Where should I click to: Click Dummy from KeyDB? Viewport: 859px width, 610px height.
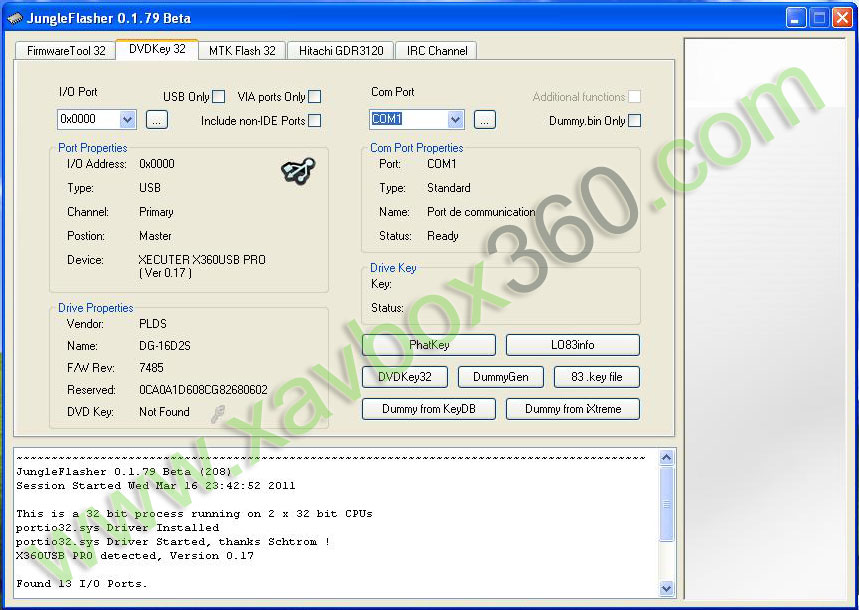pos(429,409)
